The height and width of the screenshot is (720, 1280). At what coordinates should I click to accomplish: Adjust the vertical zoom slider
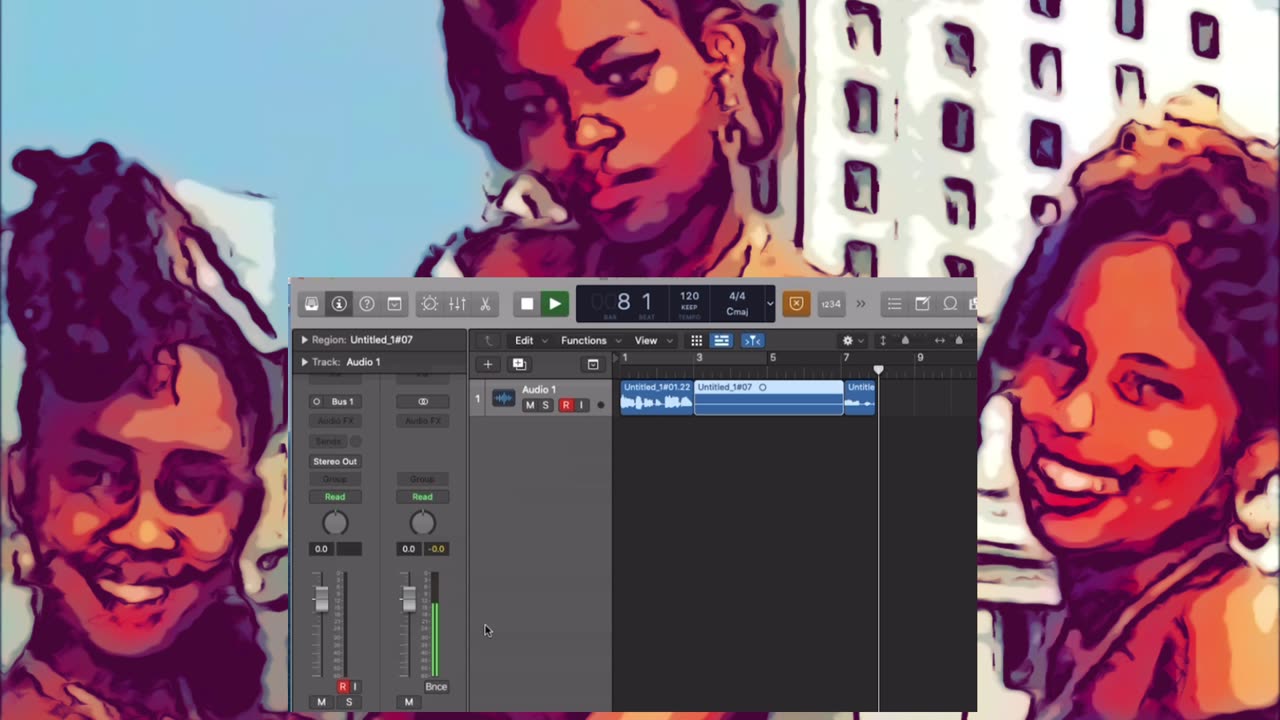[906, 341]
